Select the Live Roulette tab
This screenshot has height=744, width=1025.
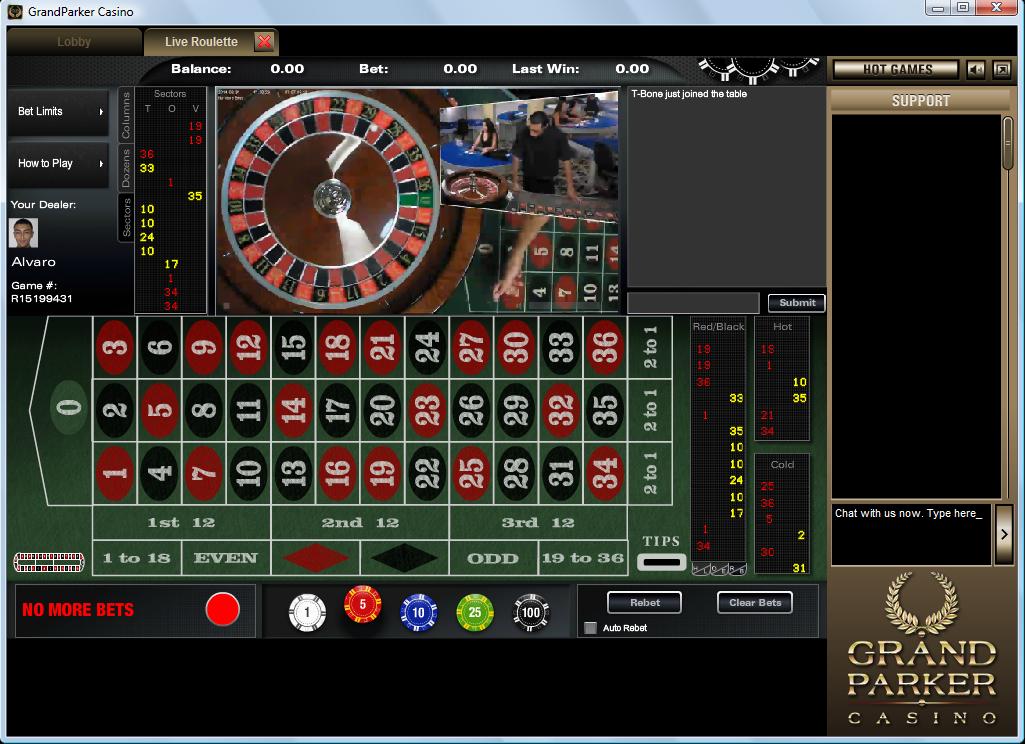tap(201, 42)
